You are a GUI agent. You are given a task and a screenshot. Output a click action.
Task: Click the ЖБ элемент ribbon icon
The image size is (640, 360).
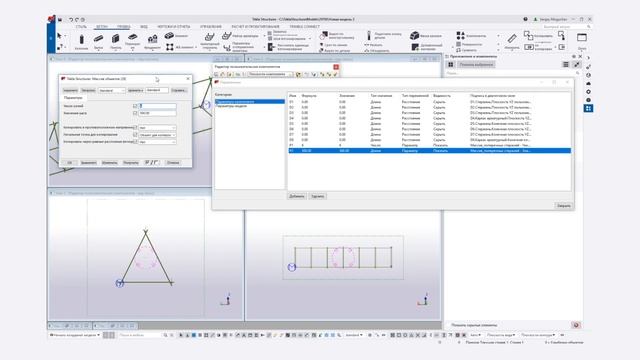[x=170, y=47]
